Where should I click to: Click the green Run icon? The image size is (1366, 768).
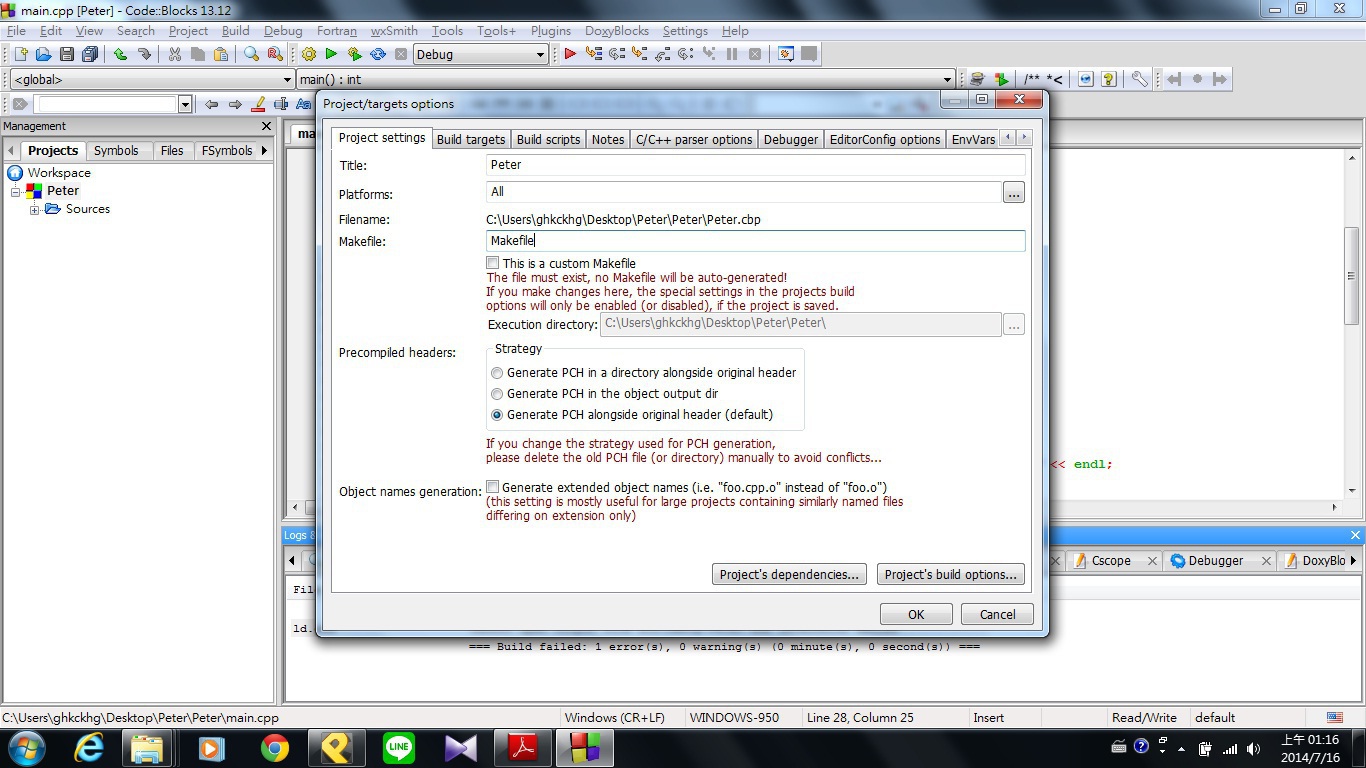tap(331, 54)
